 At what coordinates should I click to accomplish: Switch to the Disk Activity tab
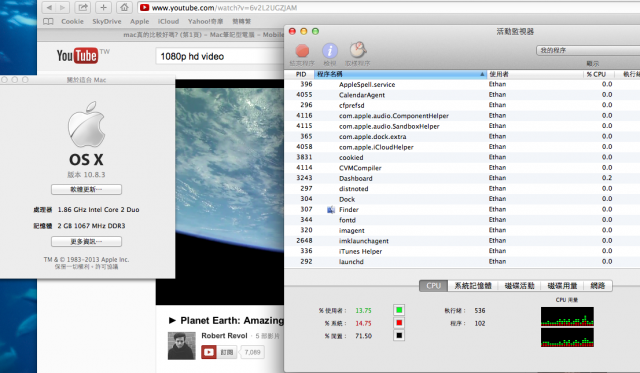click(x=519, y=286)
